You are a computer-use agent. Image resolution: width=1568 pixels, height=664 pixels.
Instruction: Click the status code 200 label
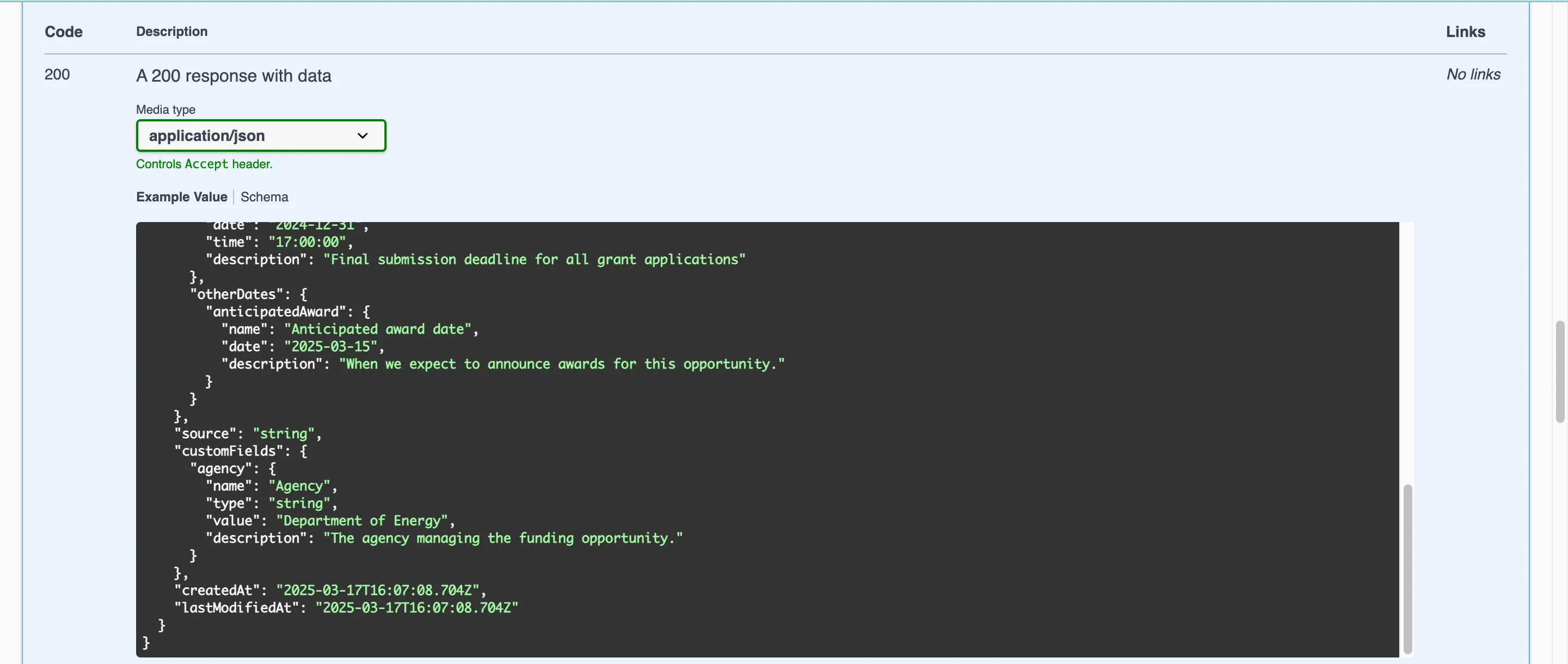point(57,74)
